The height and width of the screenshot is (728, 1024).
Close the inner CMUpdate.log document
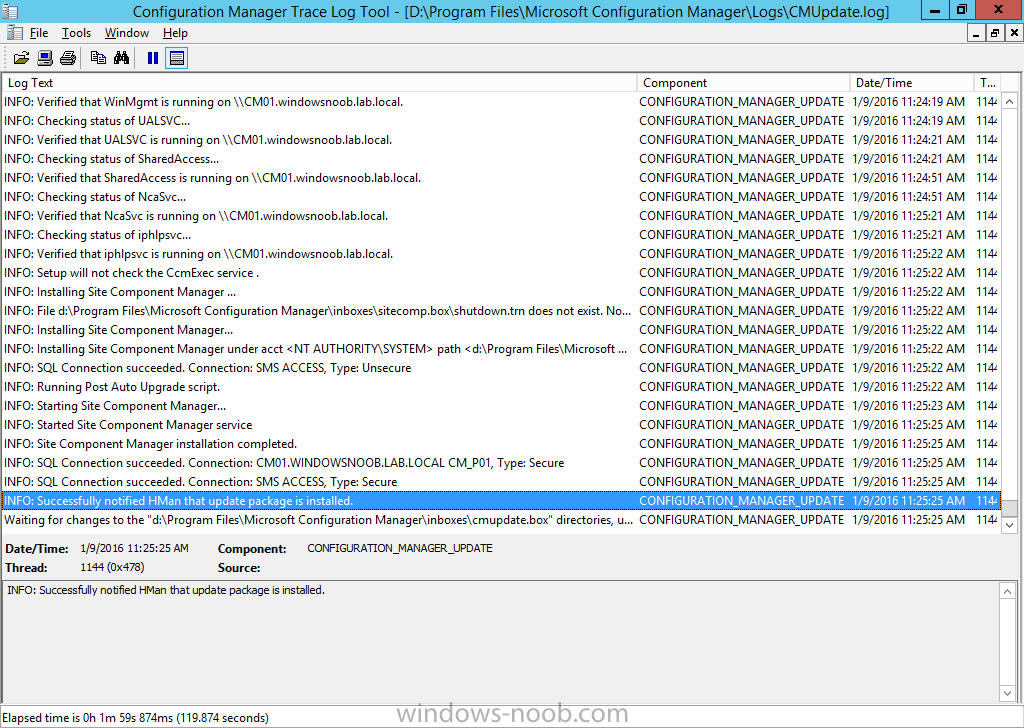click(x=1014, y=33)
